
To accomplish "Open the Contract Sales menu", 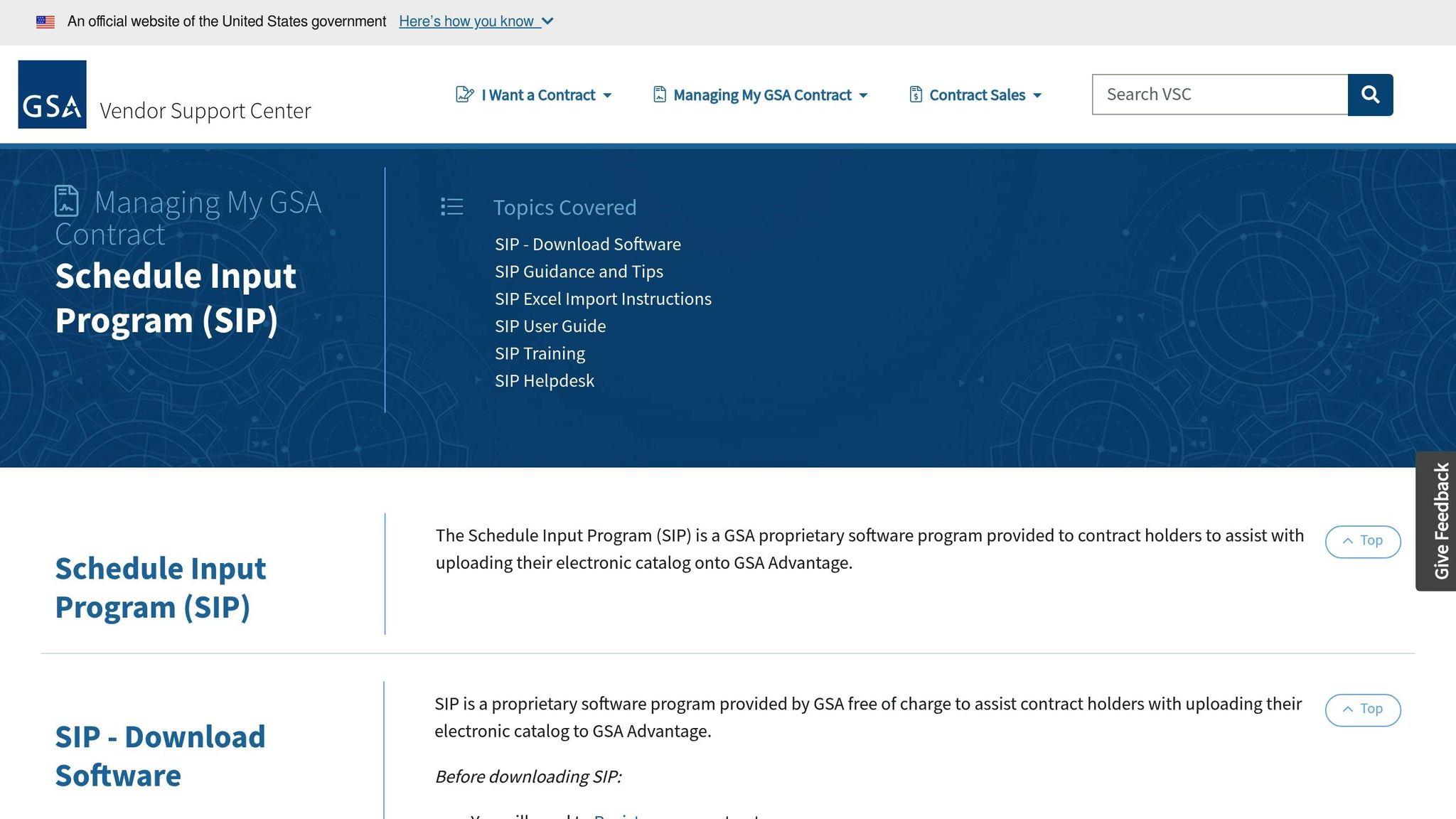I will tap(975, 95).
